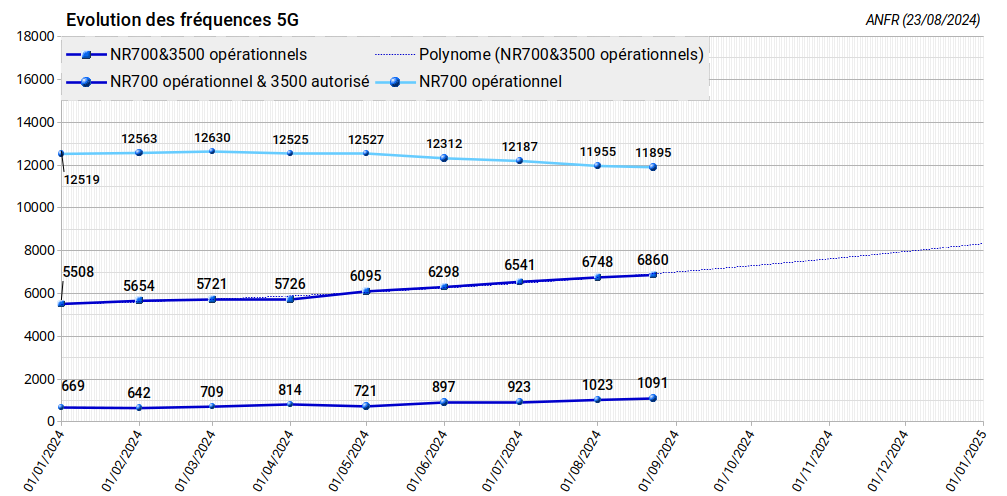
Task: Select the 5726 data label
Action: click(290, 284)
